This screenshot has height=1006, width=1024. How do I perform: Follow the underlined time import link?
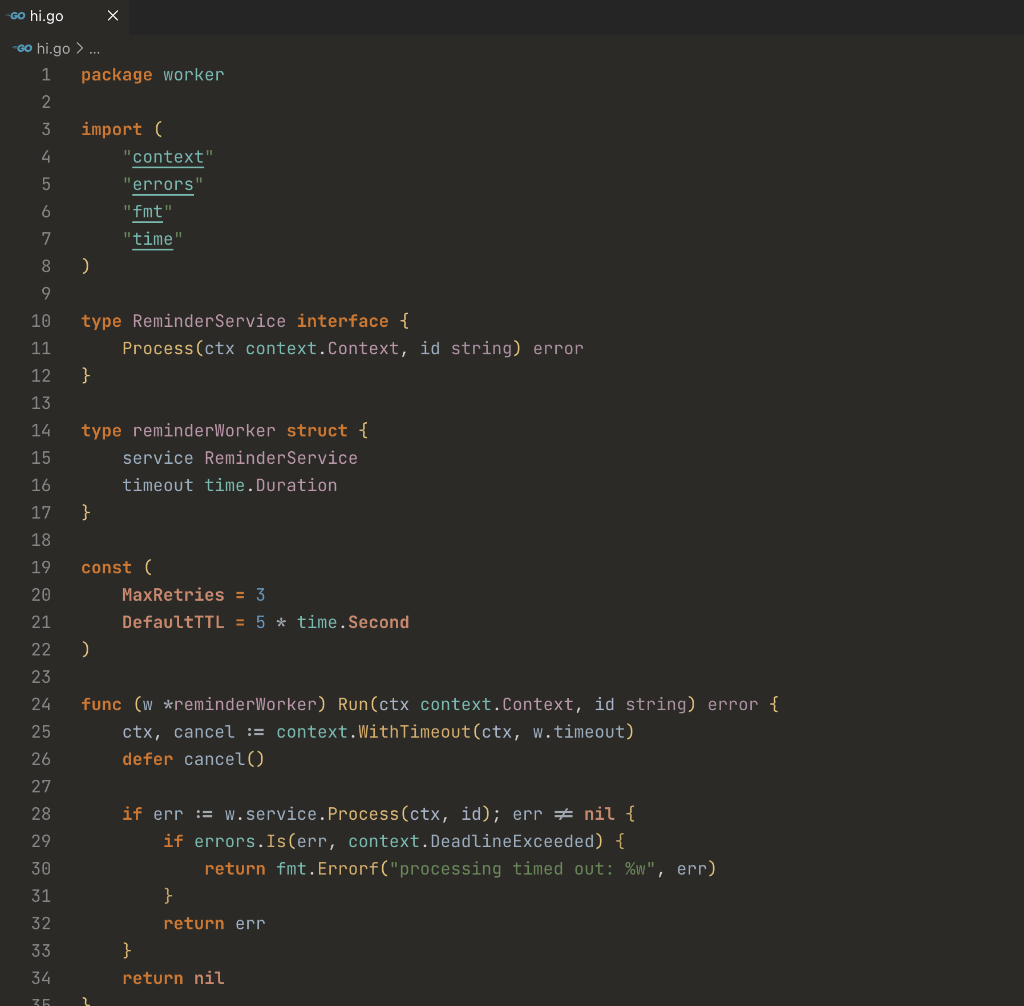pyautogui.click(x=152, y=238)
